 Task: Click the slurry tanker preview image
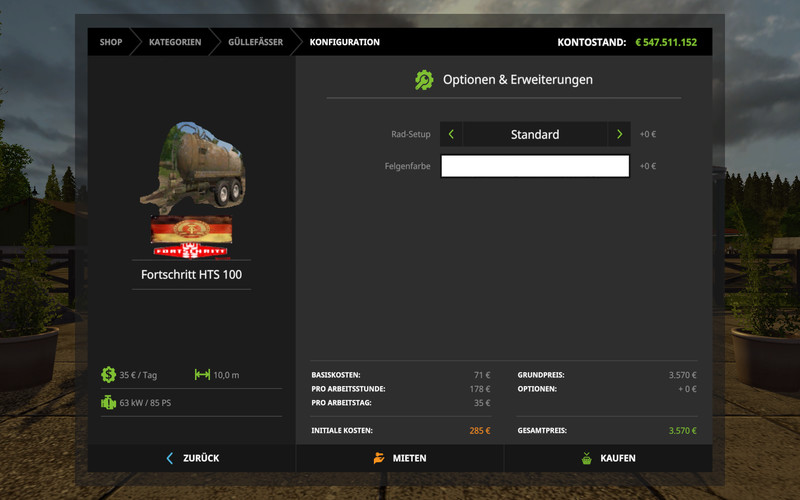[190, 165]
